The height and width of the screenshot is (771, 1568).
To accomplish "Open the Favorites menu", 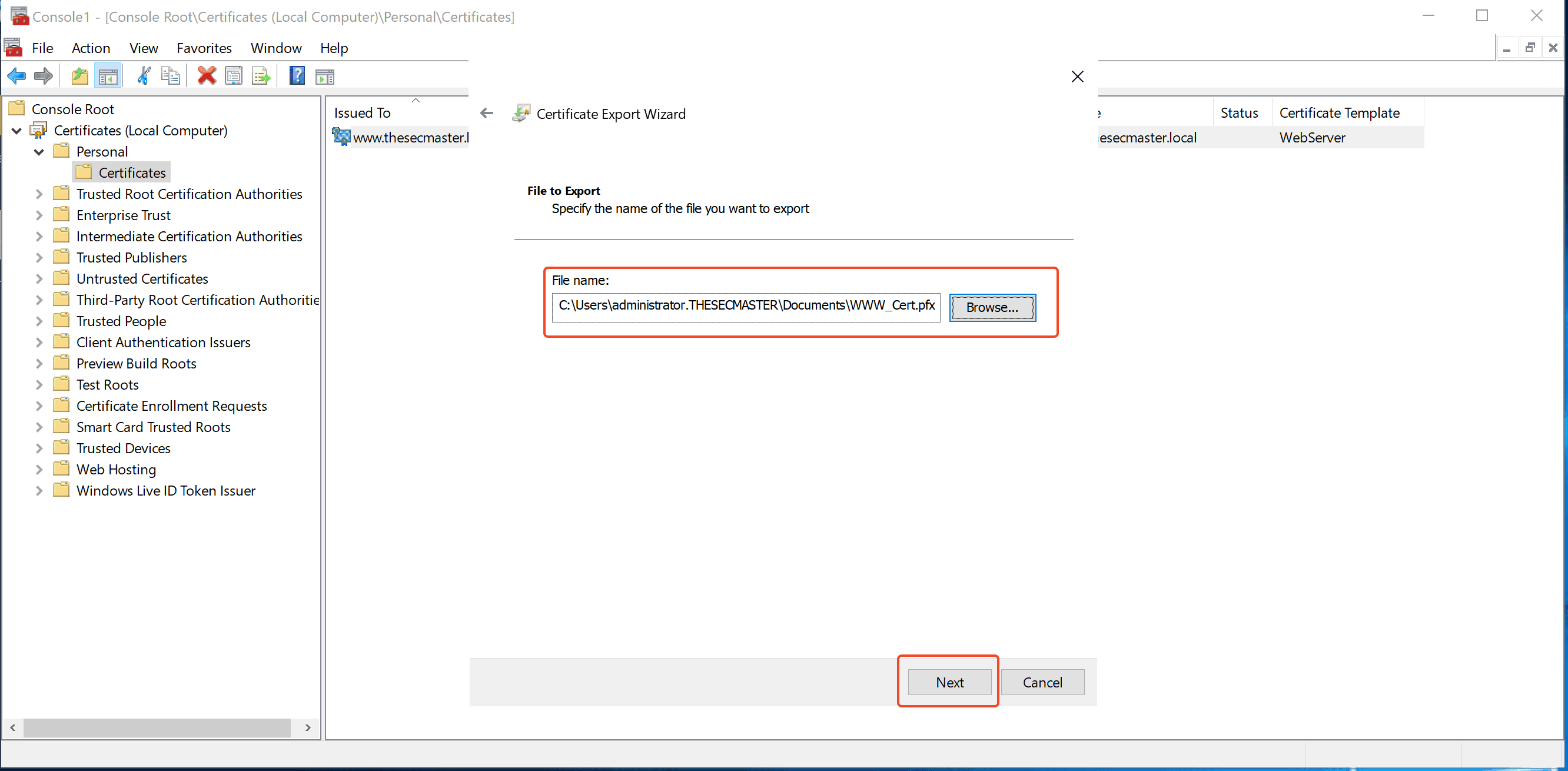I will click(x=204, y=48).
